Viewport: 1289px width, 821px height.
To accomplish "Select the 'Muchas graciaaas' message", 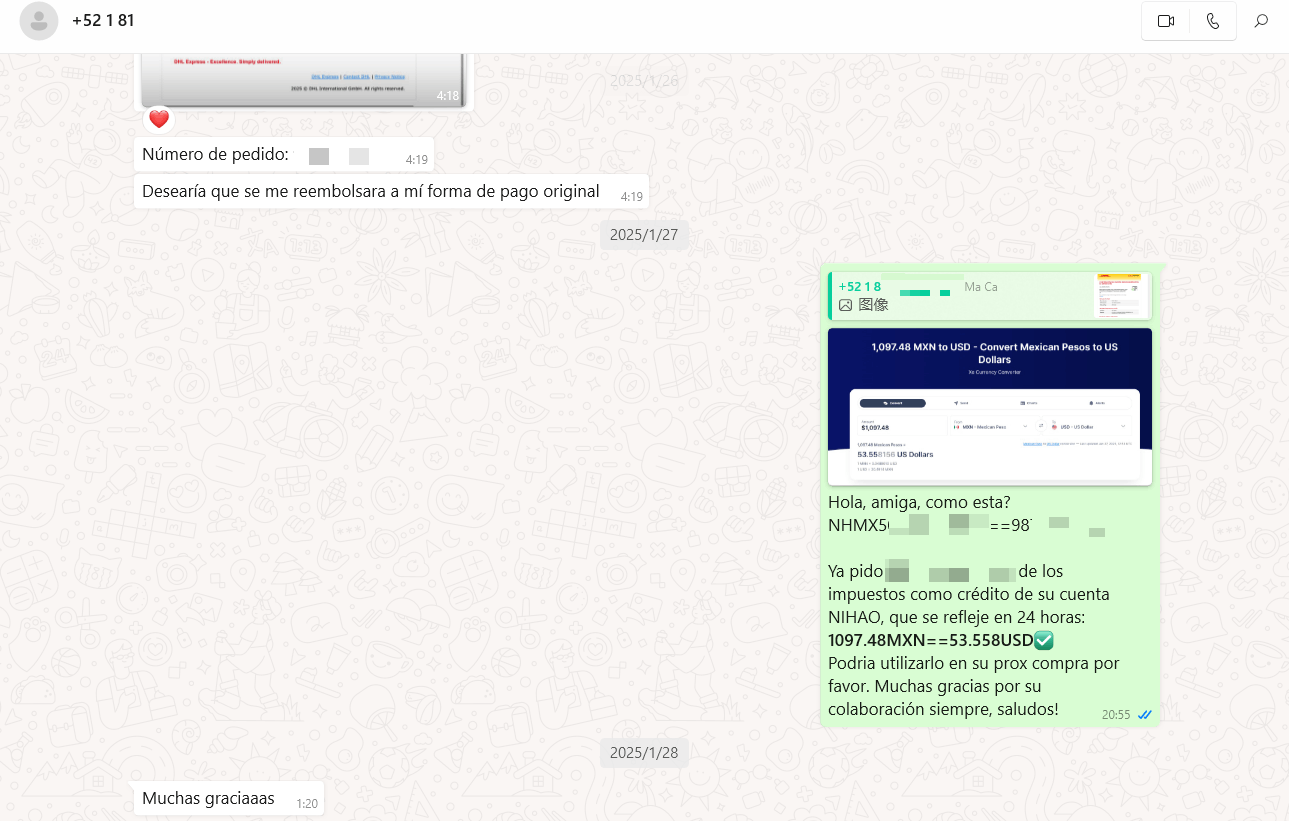I will tap(229, 798).
